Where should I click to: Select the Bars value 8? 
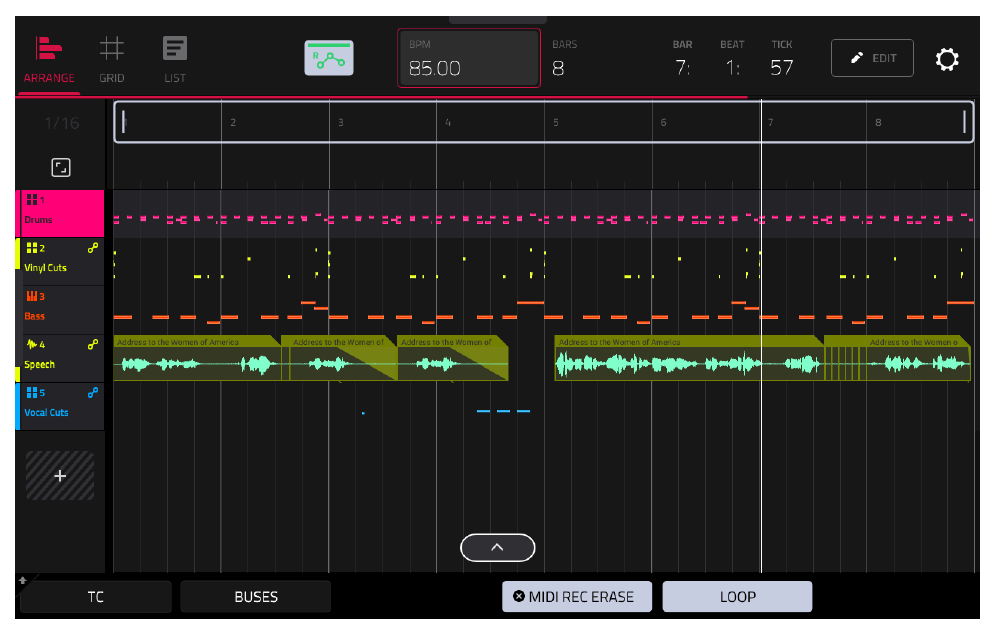(x=558, y=68)
